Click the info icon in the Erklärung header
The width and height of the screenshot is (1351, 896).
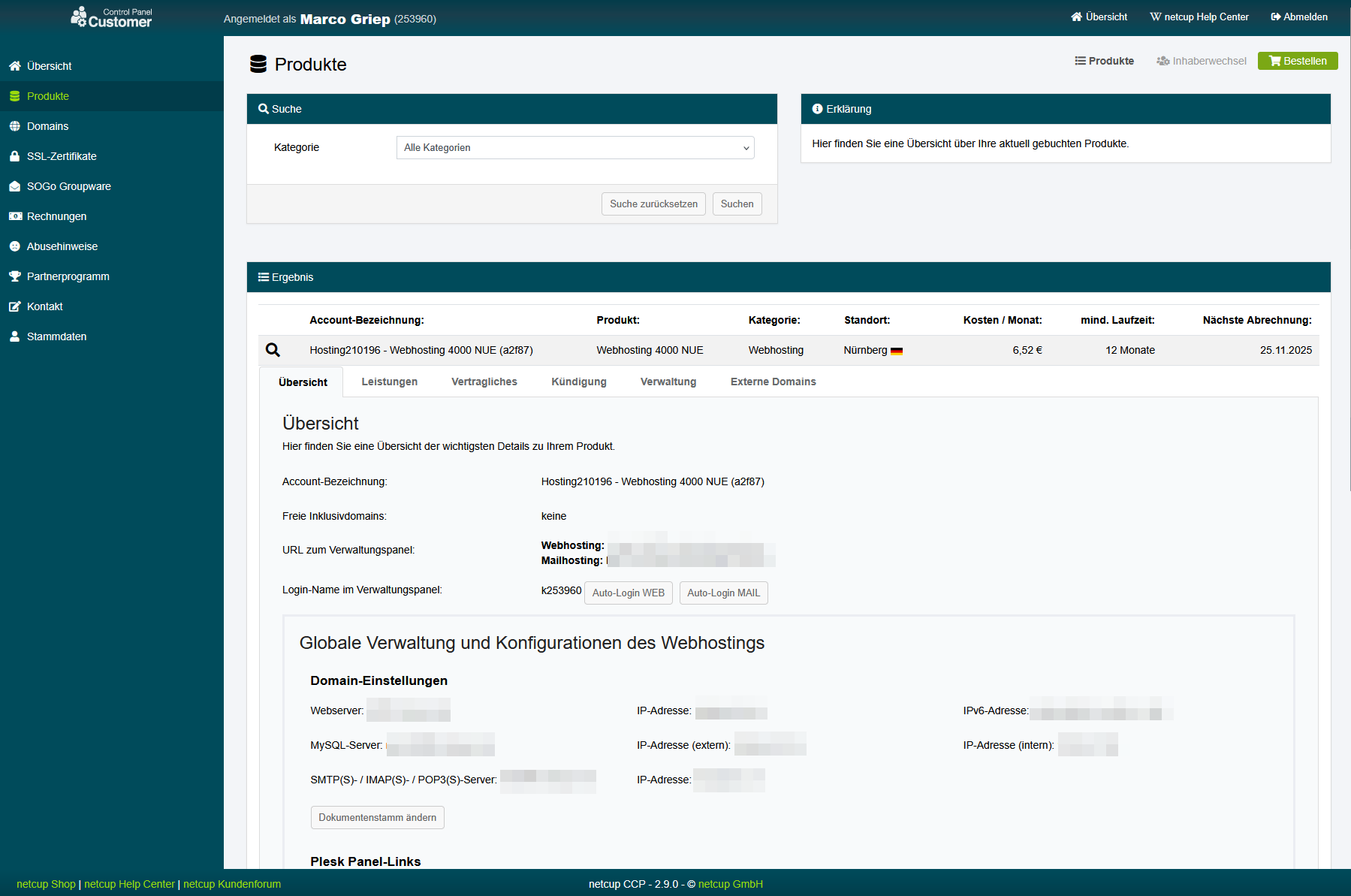[x=817, y=109]
